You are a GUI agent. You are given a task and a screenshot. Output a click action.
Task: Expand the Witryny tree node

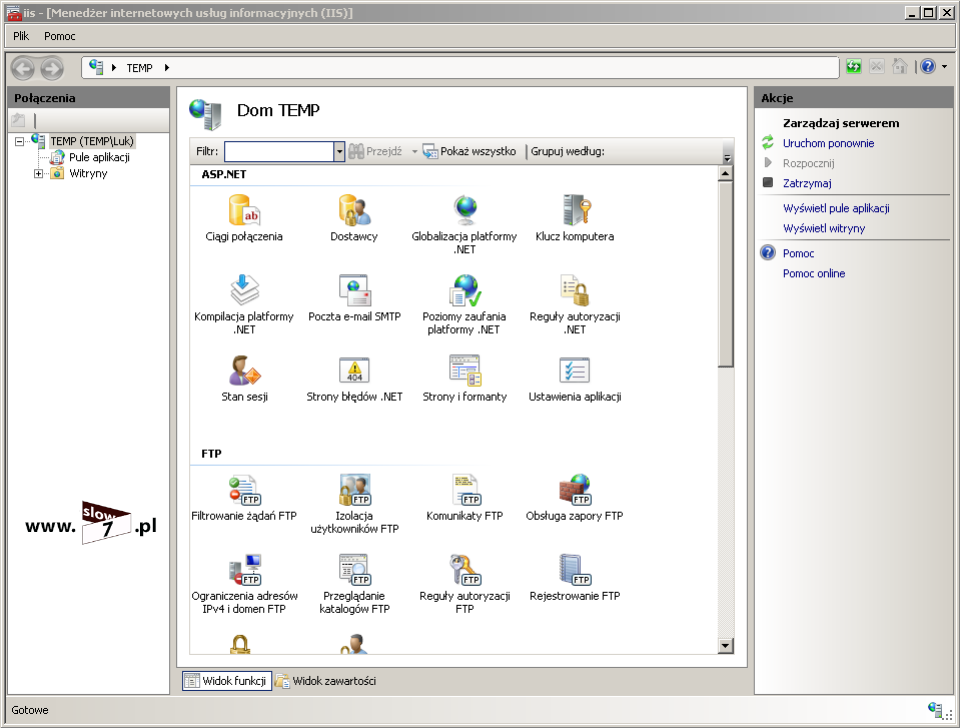click(39, 173)
